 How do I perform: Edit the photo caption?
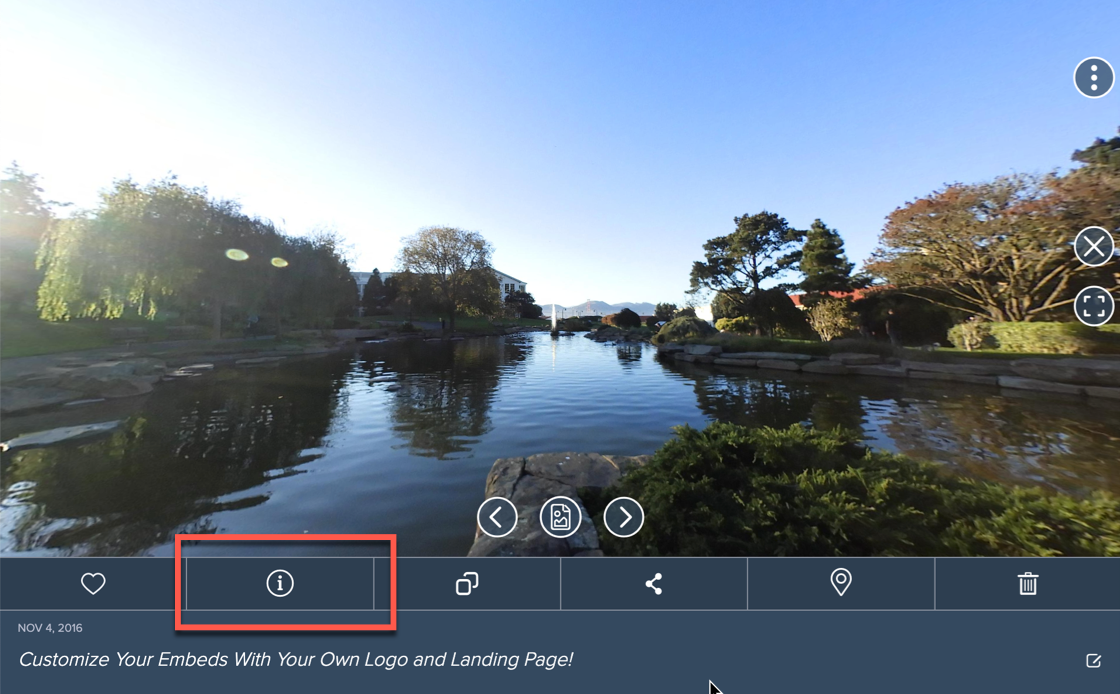(1093, 659)
